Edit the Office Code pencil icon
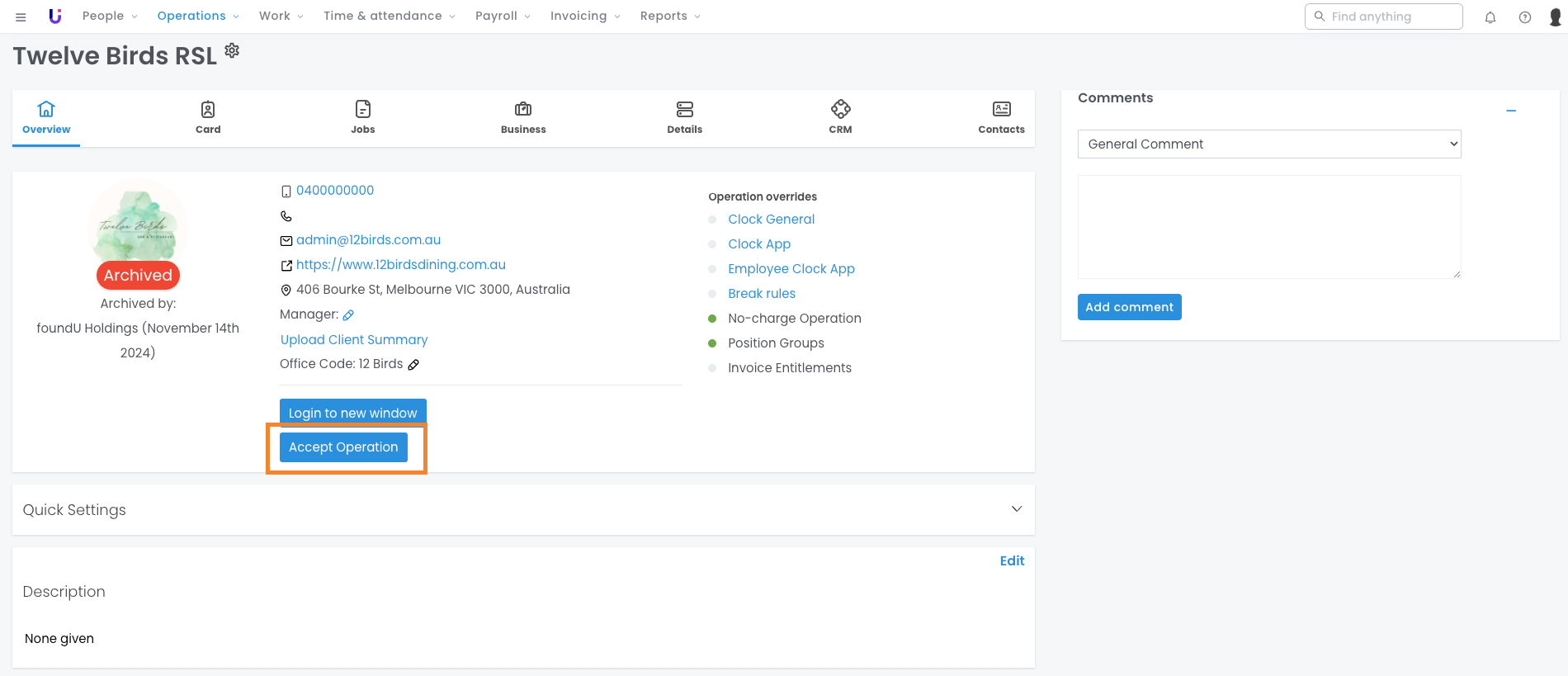This screenshot has height=676, width=1568. point(413,365)
